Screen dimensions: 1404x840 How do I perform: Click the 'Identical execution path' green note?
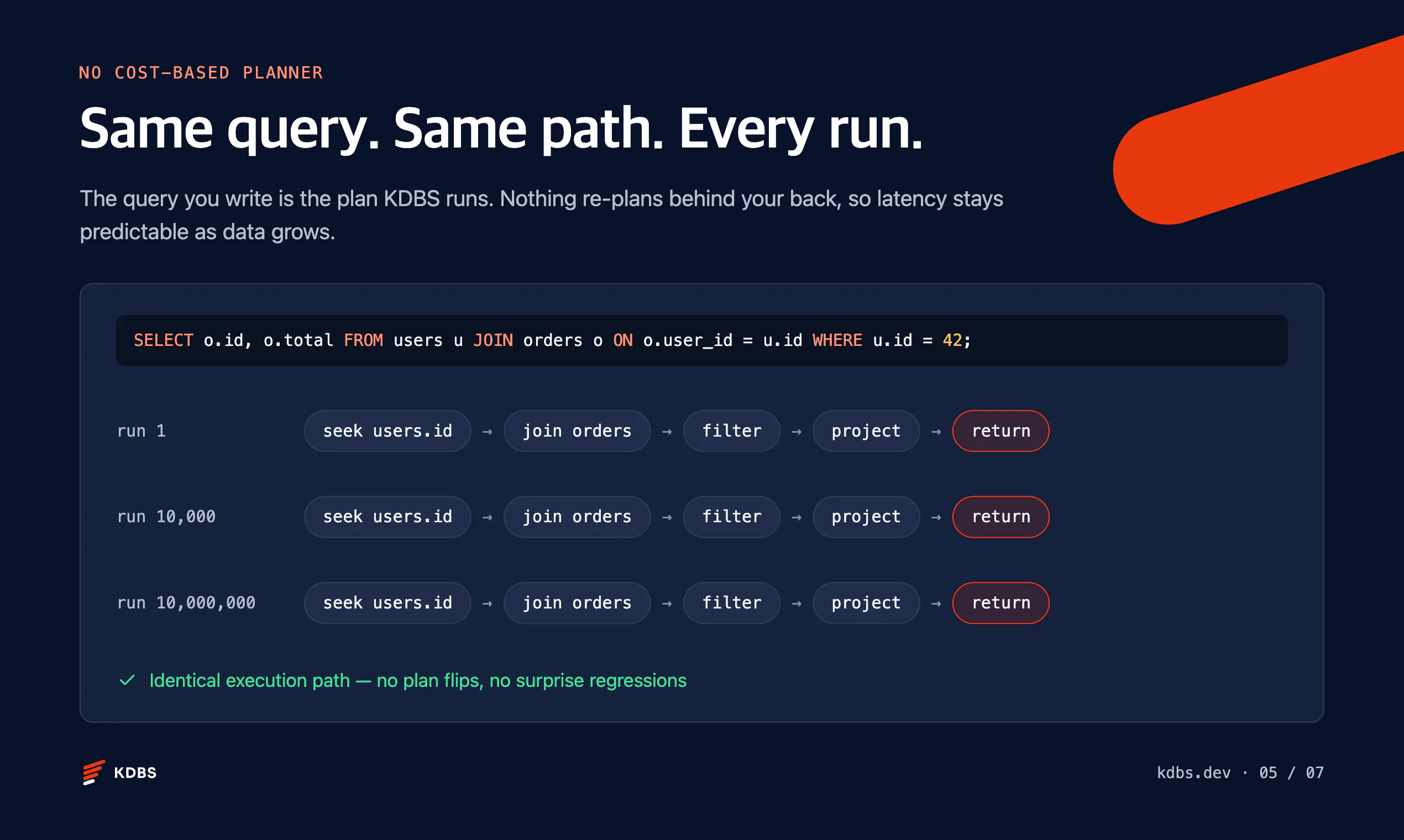418,680
